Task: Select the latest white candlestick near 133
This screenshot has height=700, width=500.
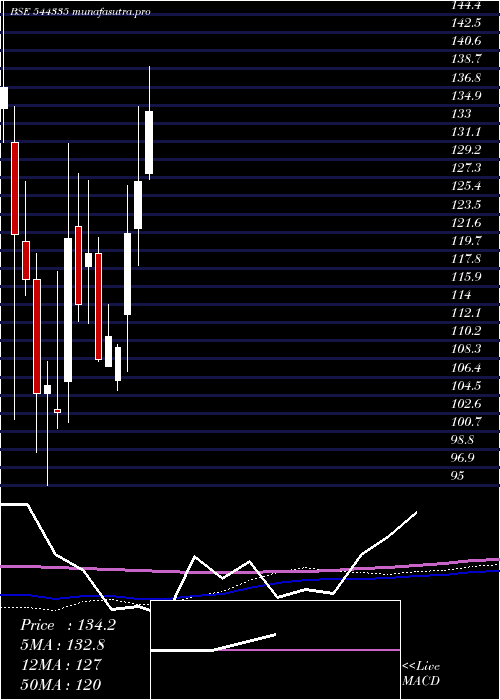Action: pyautogui.click(x=149, y=142)
